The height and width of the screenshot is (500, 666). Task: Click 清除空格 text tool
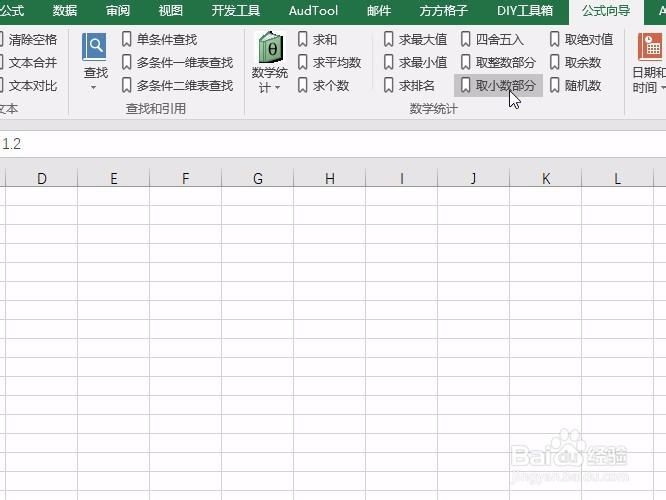[28, 40]
